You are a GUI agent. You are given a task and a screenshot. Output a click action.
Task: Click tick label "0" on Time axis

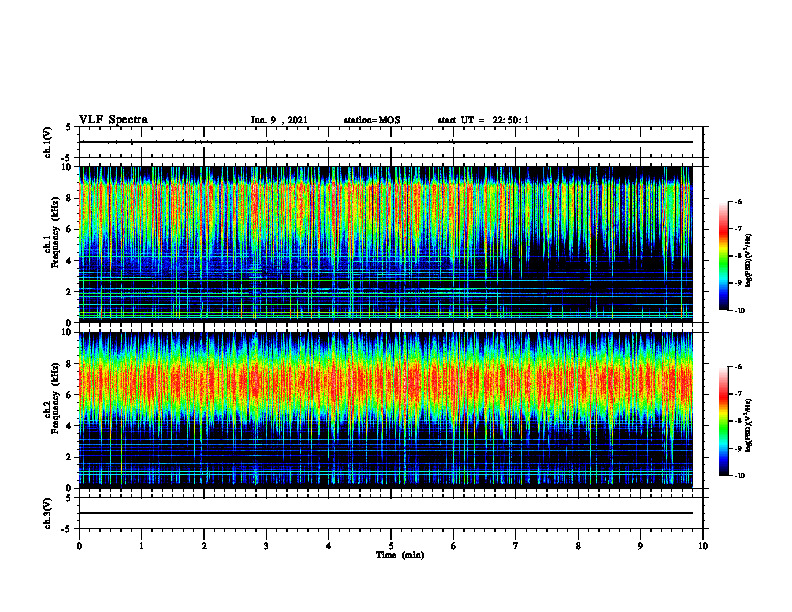pyautogui.click(x=79, y=546)
